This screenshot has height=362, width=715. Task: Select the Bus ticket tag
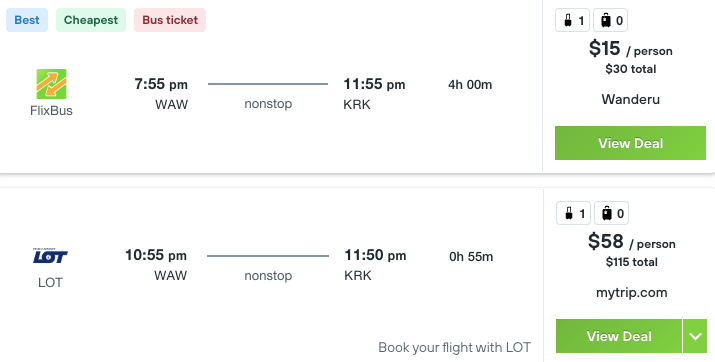coord(170,20)
